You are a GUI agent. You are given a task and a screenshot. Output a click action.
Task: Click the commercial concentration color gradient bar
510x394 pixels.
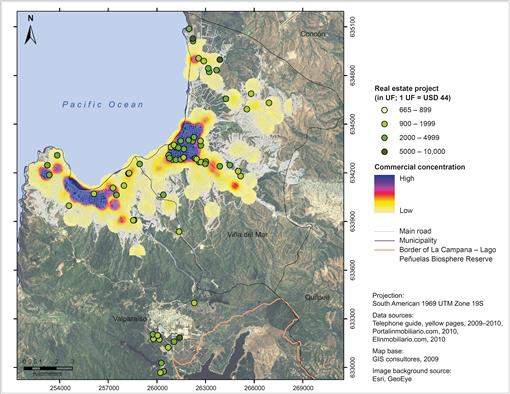384,194
